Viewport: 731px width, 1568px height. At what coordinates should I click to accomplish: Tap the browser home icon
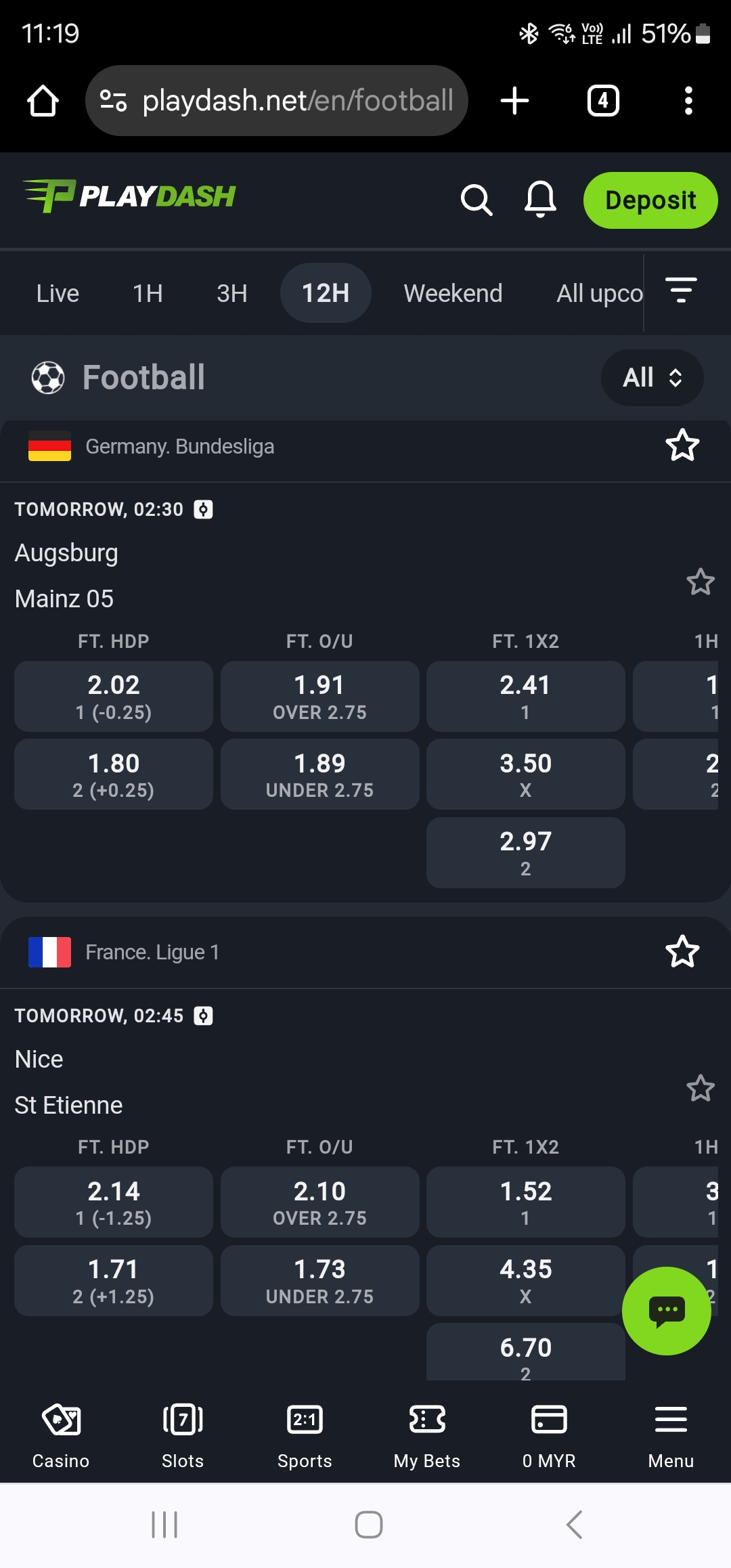pos(43,101)
